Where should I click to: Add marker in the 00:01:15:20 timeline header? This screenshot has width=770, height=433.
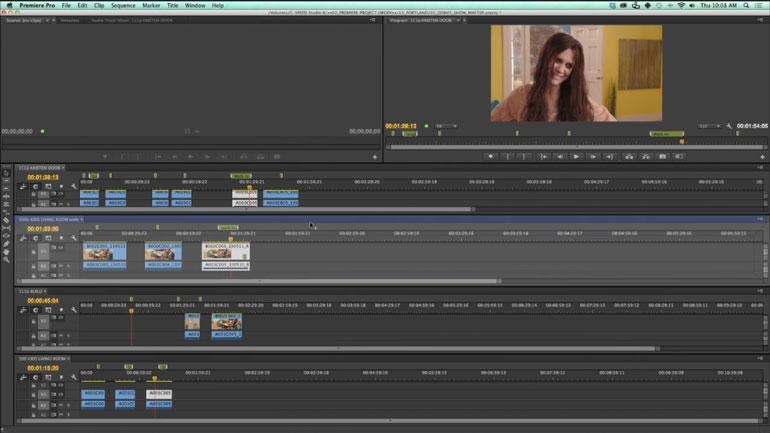(x=61, y=378)
